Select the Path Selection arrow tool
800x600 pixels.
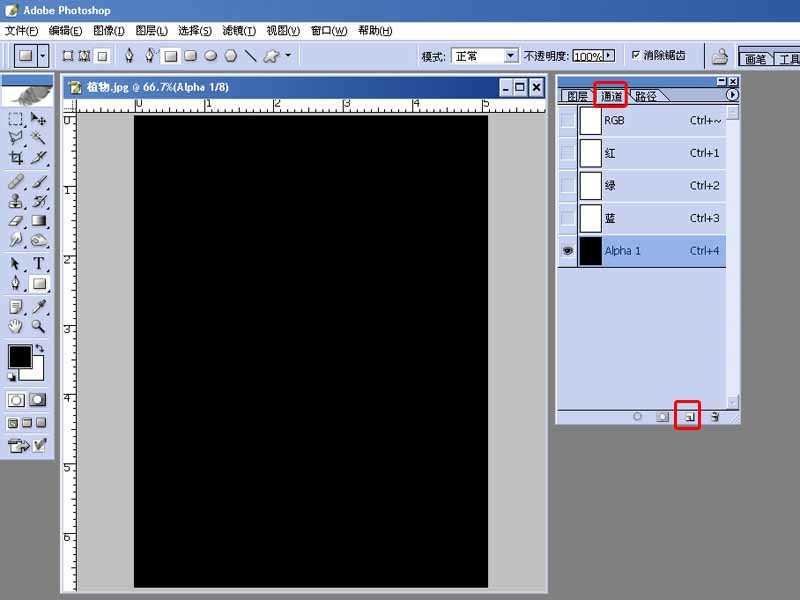click(15, 263)
